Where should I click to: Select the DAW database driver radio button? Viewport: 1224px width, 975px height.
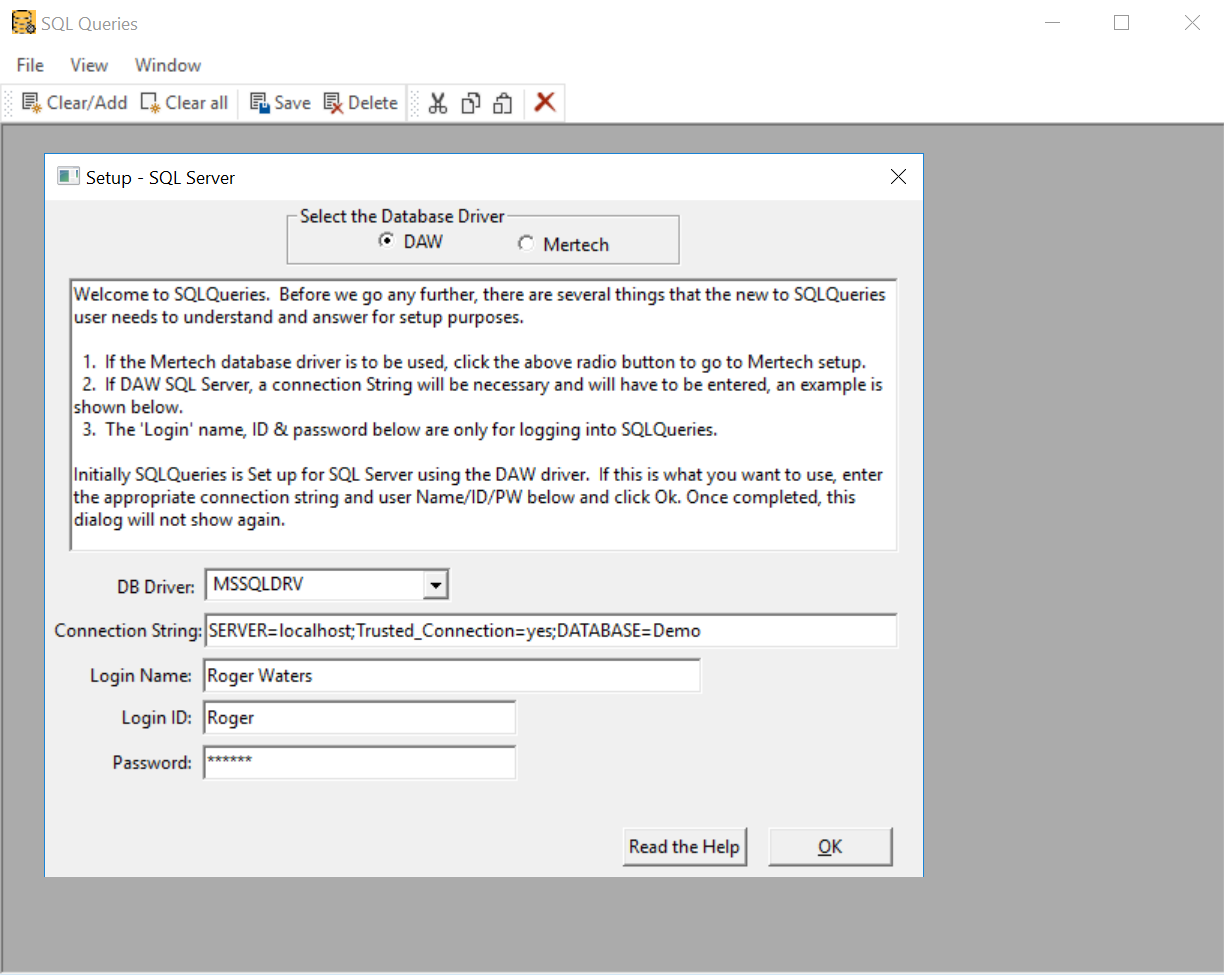[x=385, y=241]
